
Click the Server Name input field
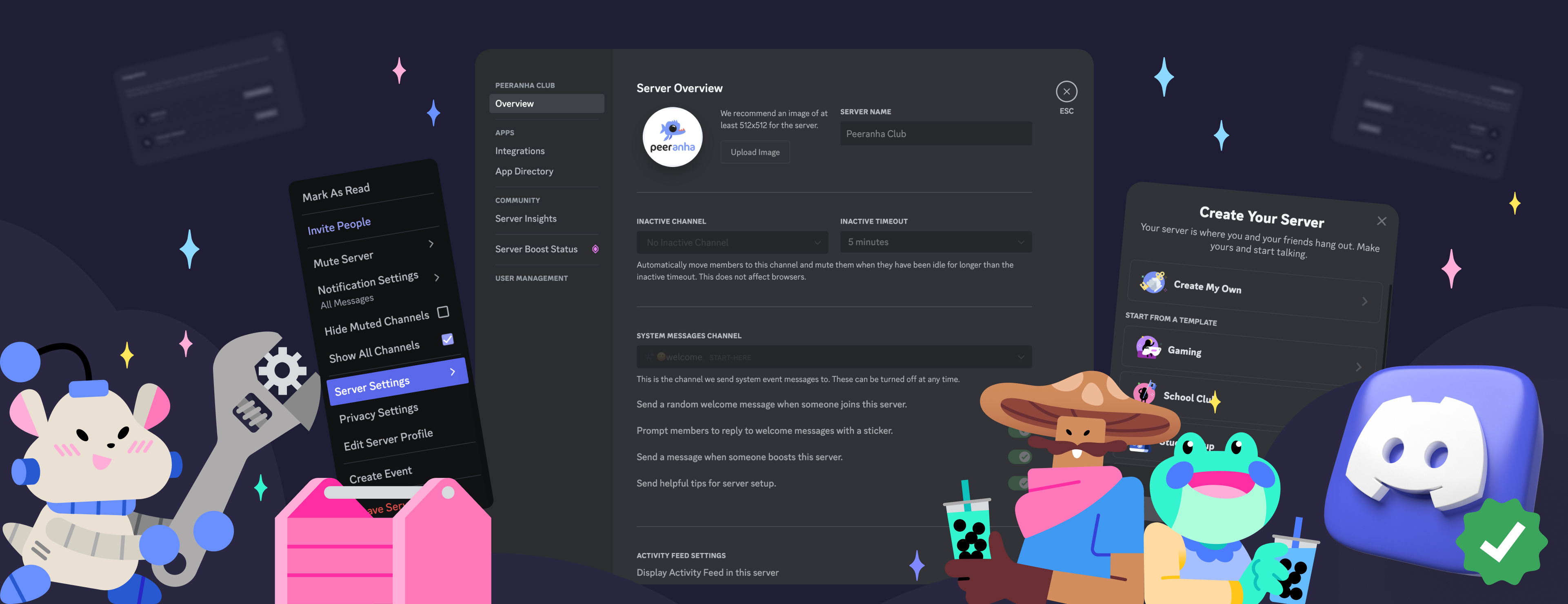(x=935, y=134)
